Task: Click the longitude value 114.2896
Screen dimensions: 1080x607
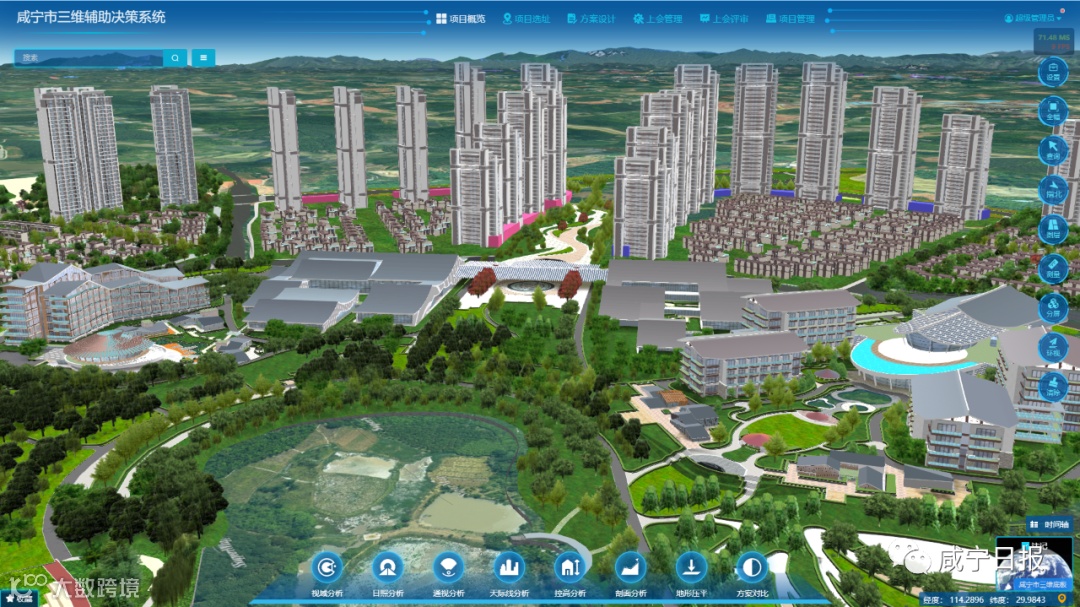Action: [966, 599]
